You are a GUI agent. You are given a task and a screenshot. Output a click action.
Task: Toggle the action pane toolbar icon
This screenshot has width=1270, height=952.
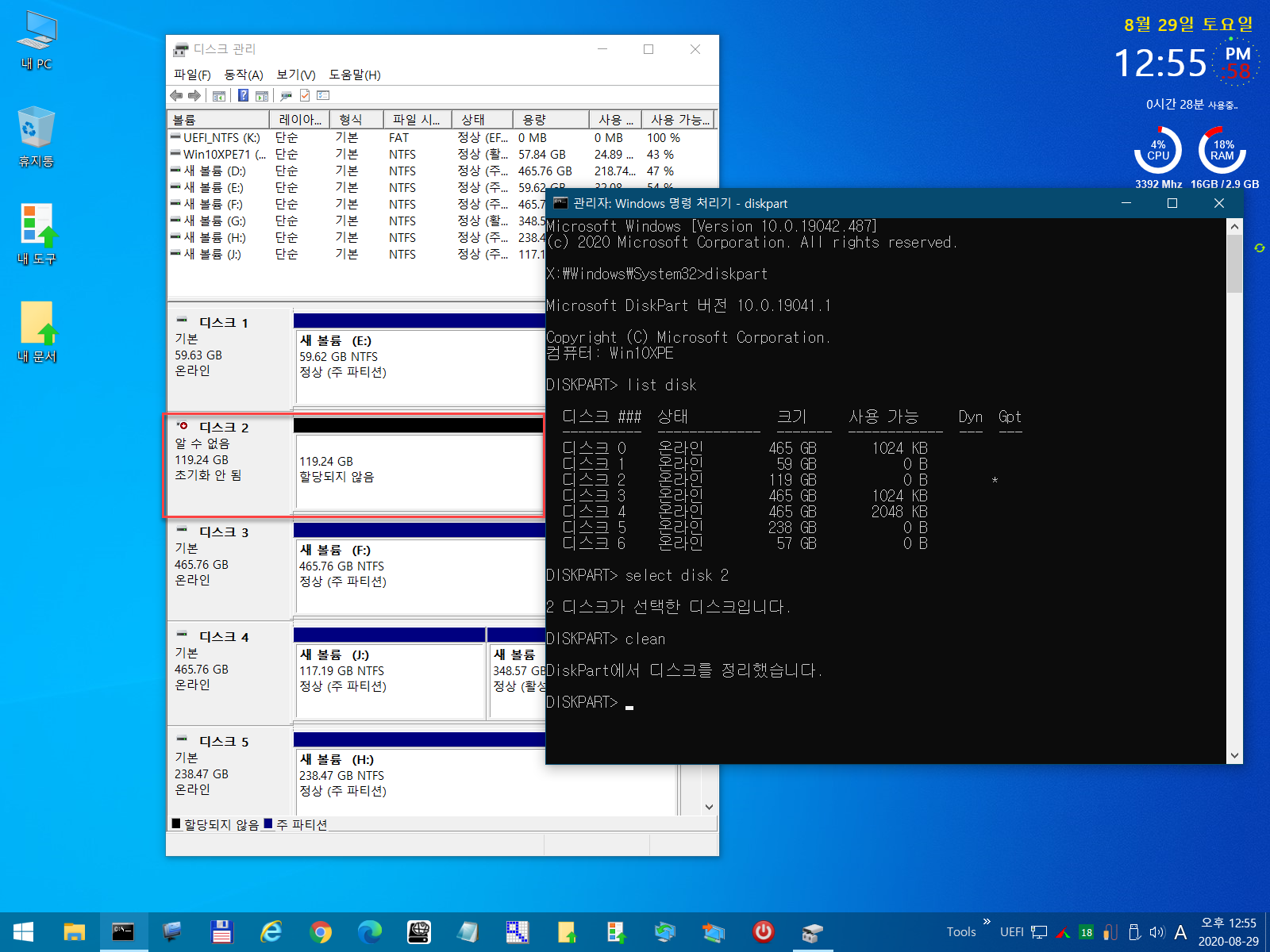point(262,96)
